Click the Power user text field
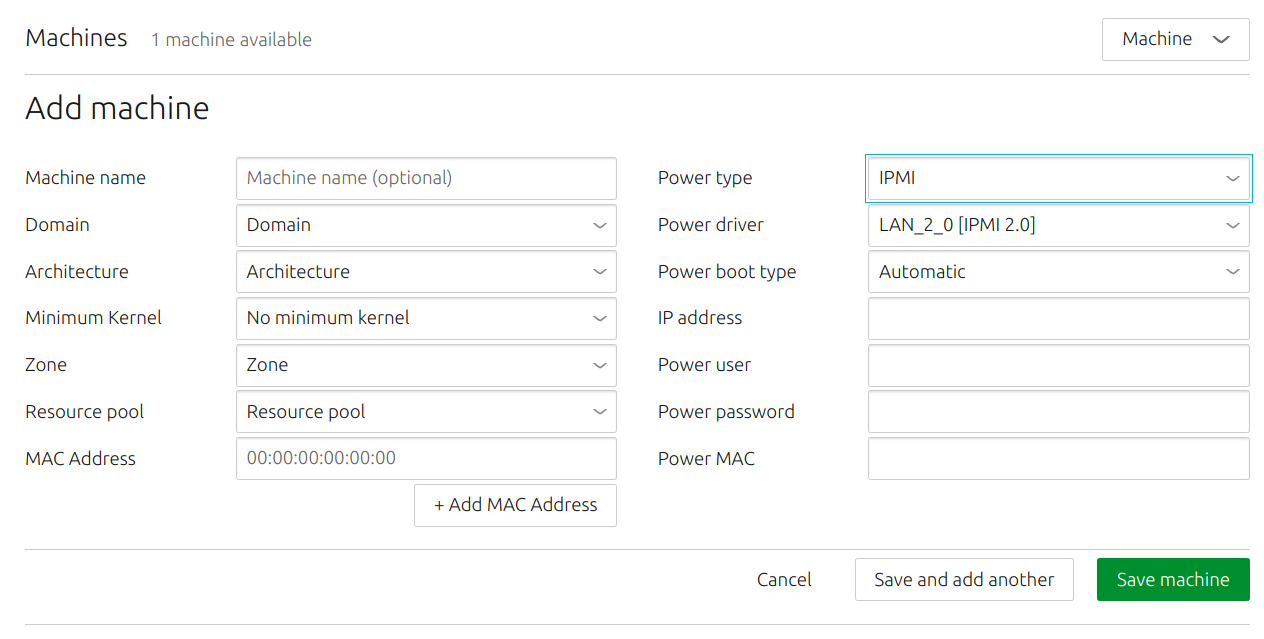 point(1059,365)
